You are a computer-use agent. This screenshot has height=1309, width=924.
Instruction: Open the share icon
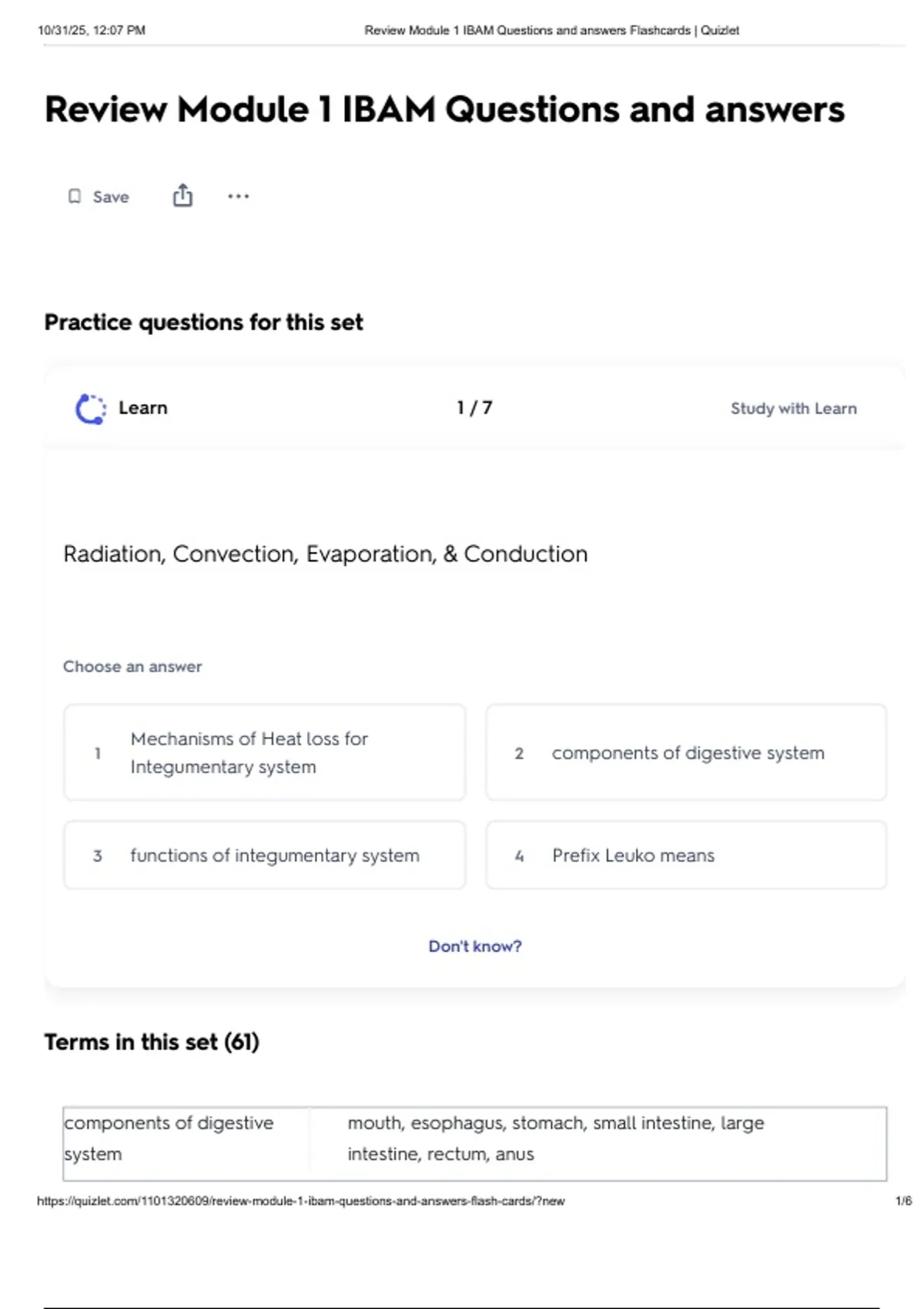pyautogui.click(x=182, y=196)
